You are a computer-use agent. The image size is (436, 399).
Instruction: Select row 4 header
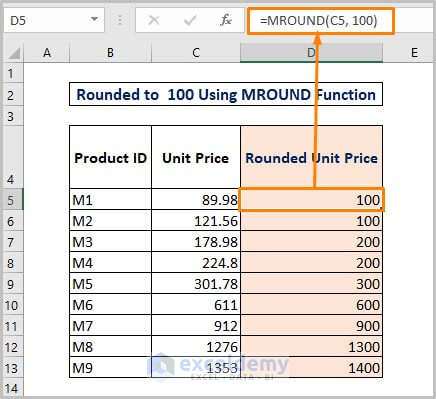13,157
